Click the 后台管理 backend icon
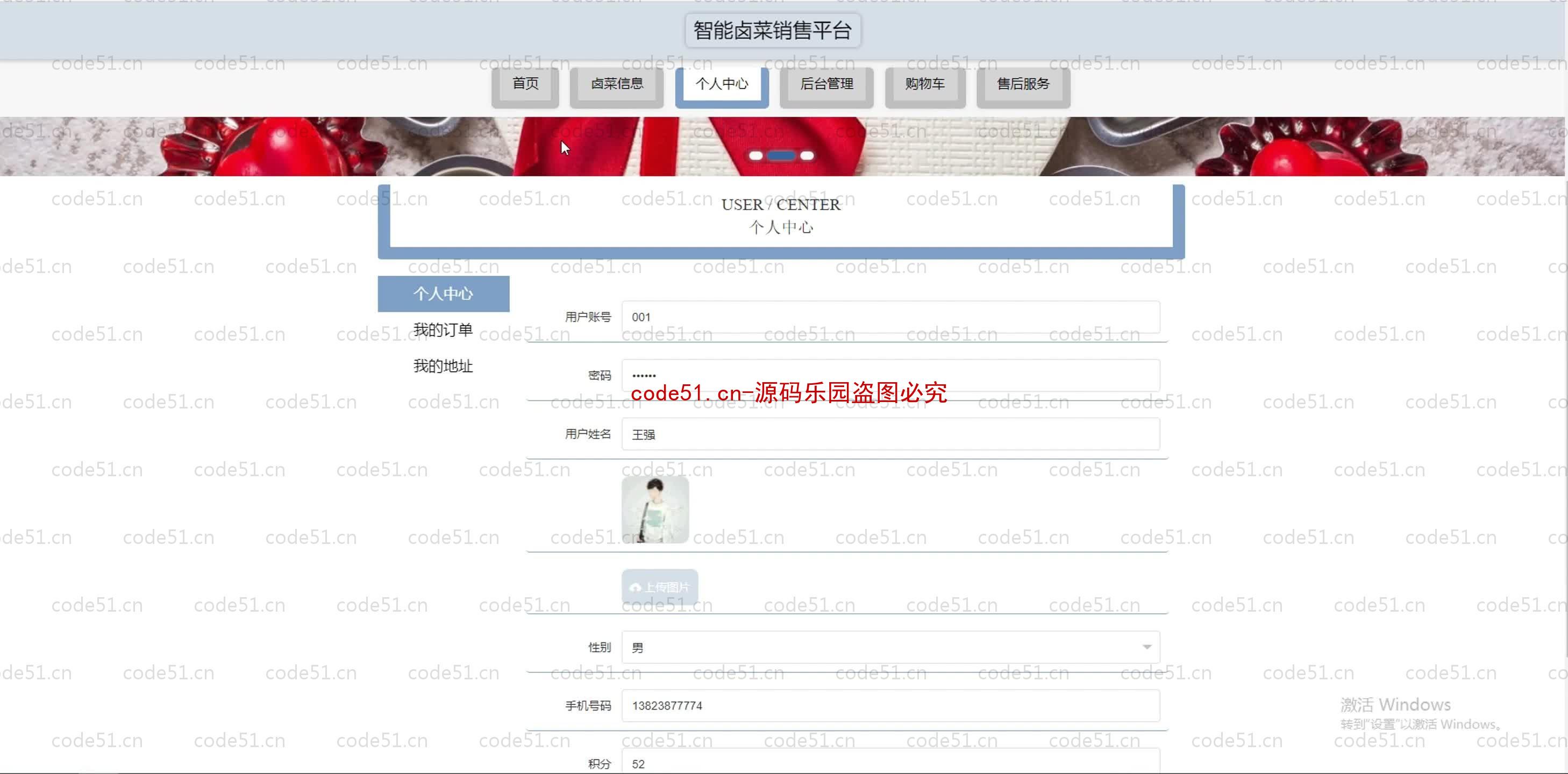Image resolution: width=1568 pixels, height=774 pixels. [x=826, y=84]
